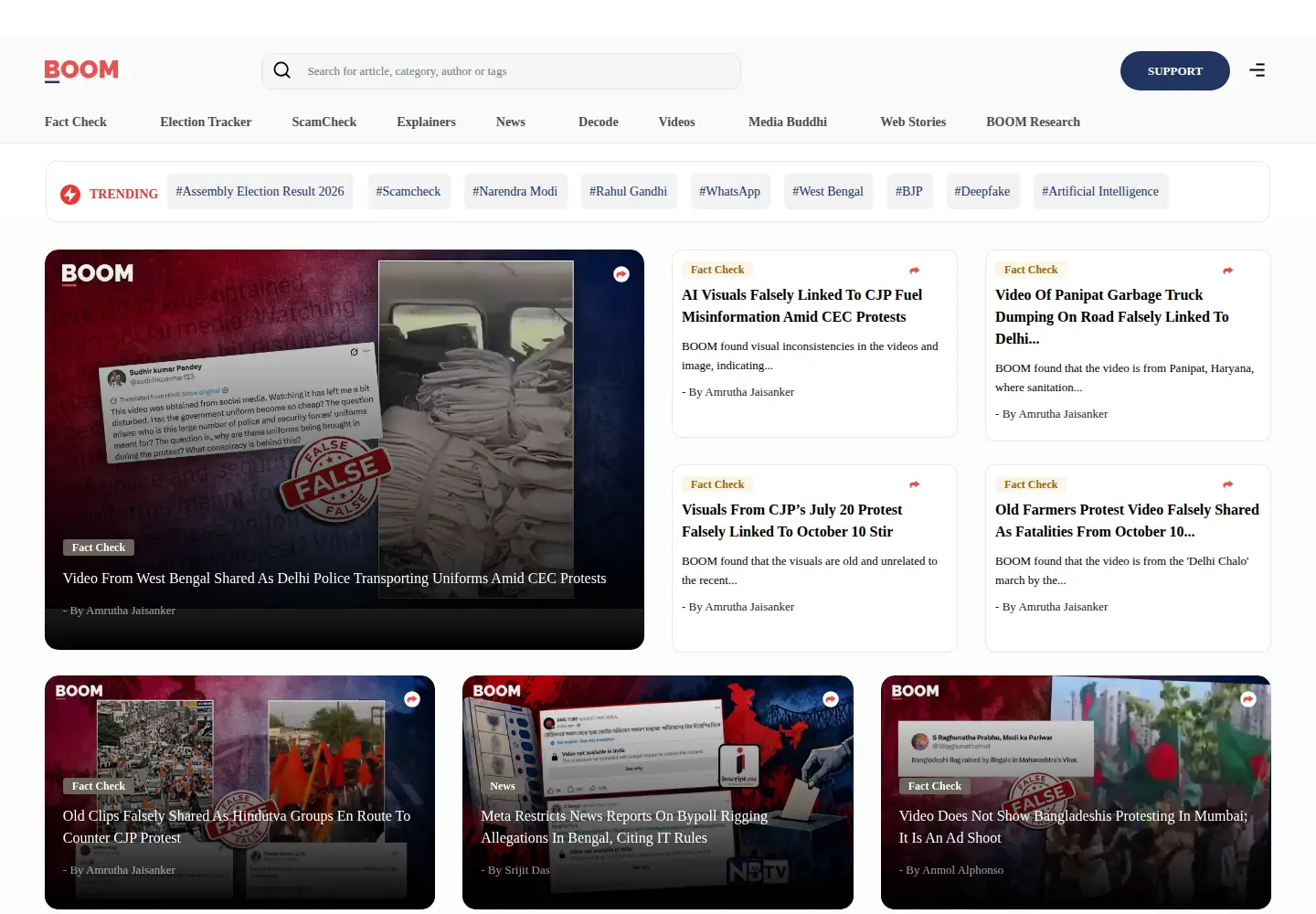Share the West Bengal uniforms featured story
The width and height of the screenshot is (1316, 914).
[621, 274]
